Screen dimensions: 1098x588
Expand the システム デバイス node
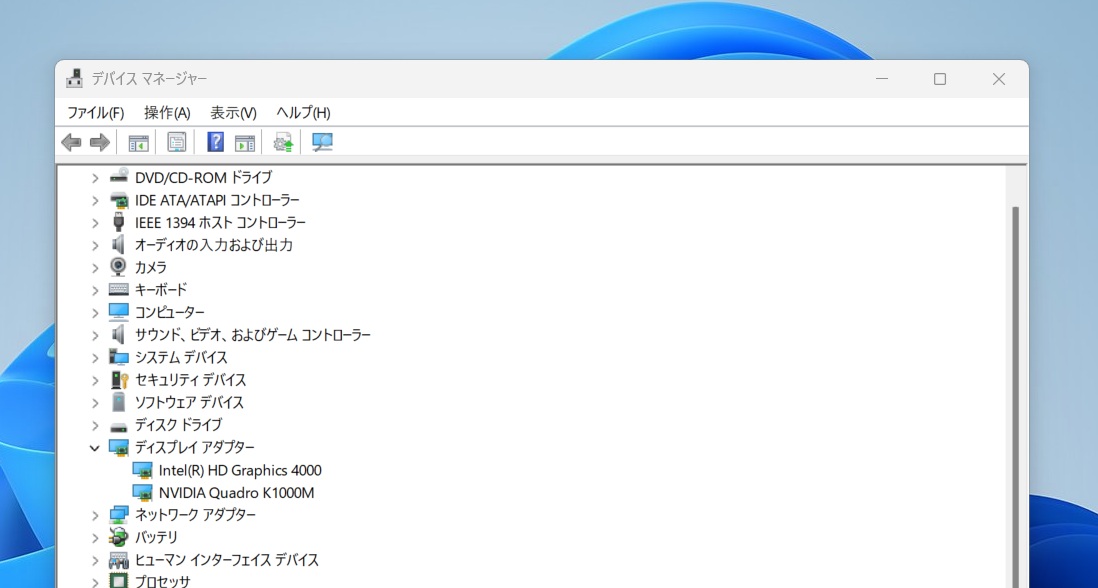coord(95,358)
